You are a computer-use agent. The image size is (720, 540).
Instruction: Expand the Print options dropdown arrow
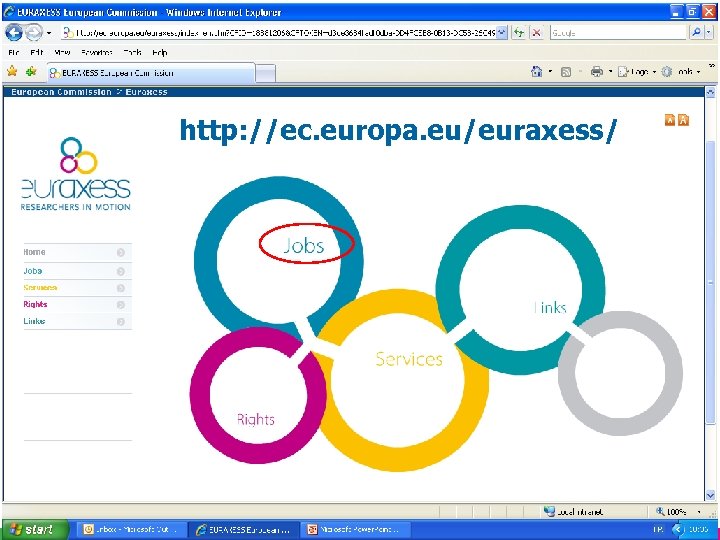pyautogui.click(x=610, y=72)
